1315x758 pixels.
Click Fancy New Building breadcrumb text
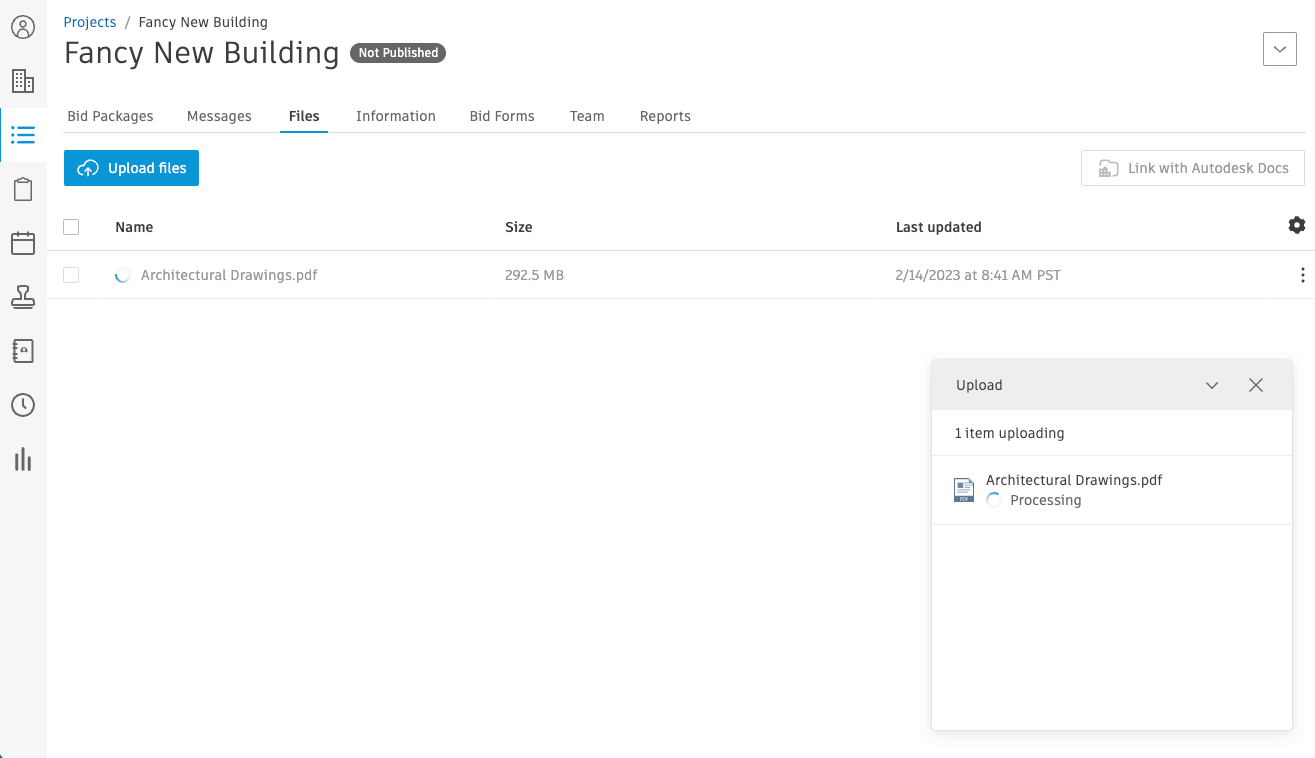(203, 22)
